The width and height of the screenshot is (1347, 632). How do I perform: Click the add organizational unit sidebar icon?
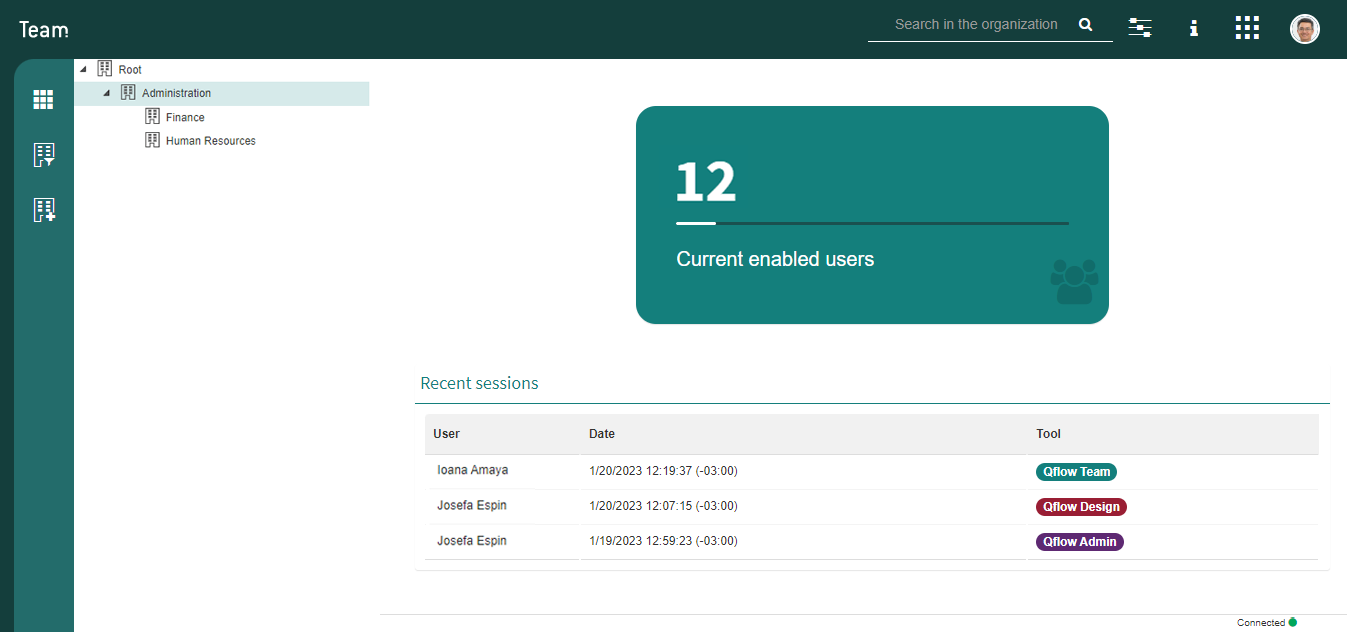click(x=44, y=210)
